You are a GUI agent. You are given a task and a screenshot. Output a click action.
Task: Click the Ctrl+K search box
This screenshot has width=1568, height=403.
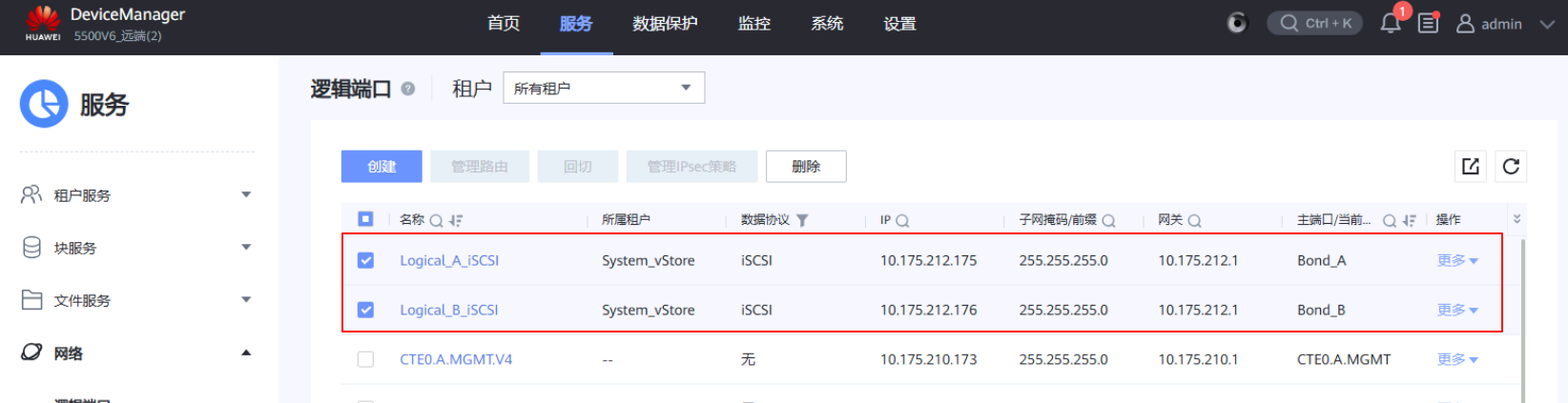click(x=1314, y=24)
